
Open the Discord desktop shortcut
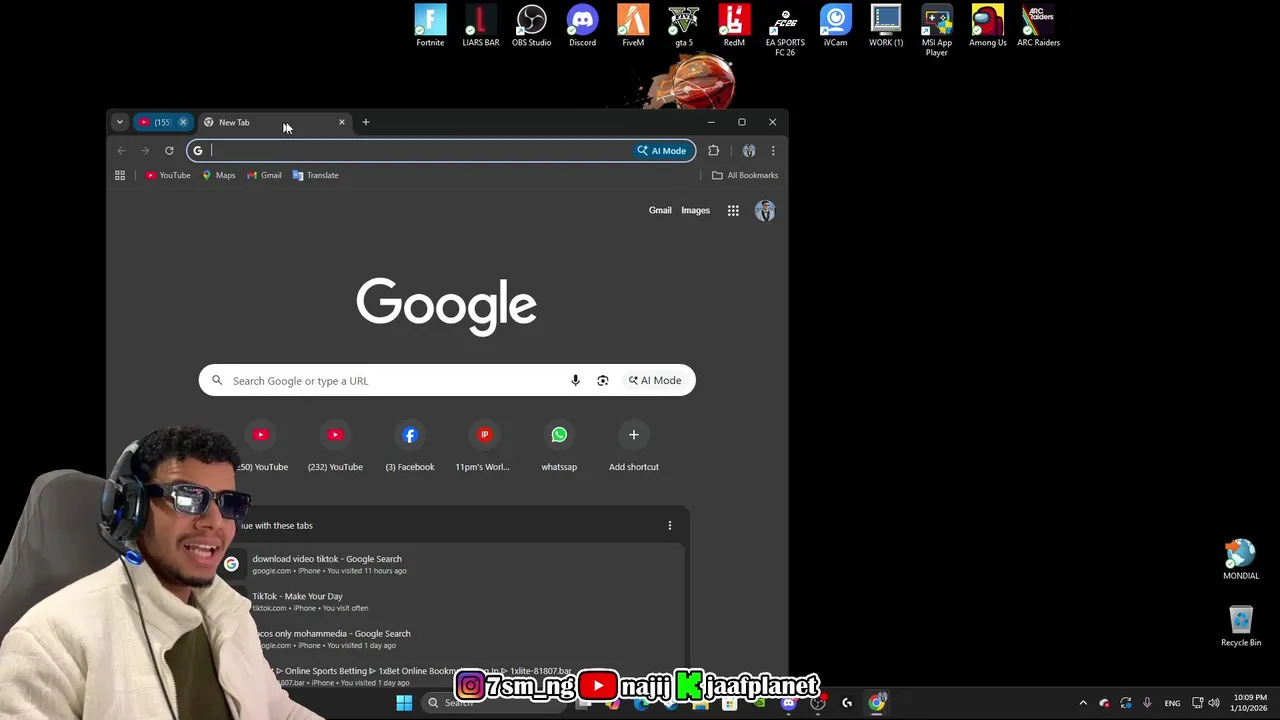coord(582,26)
